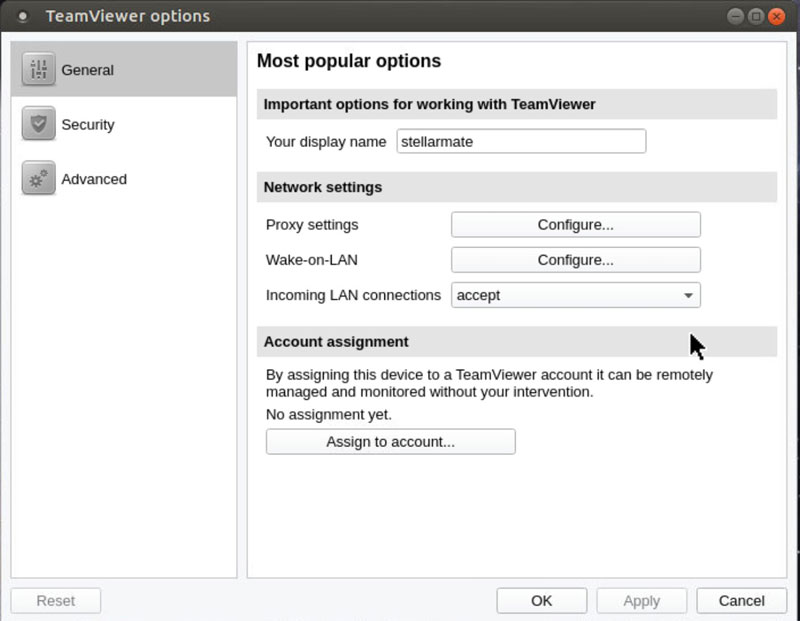Viewport: 800px width, 621px height.
Task: Confirm changes with the OK button
Action: [x=541, y=601]
